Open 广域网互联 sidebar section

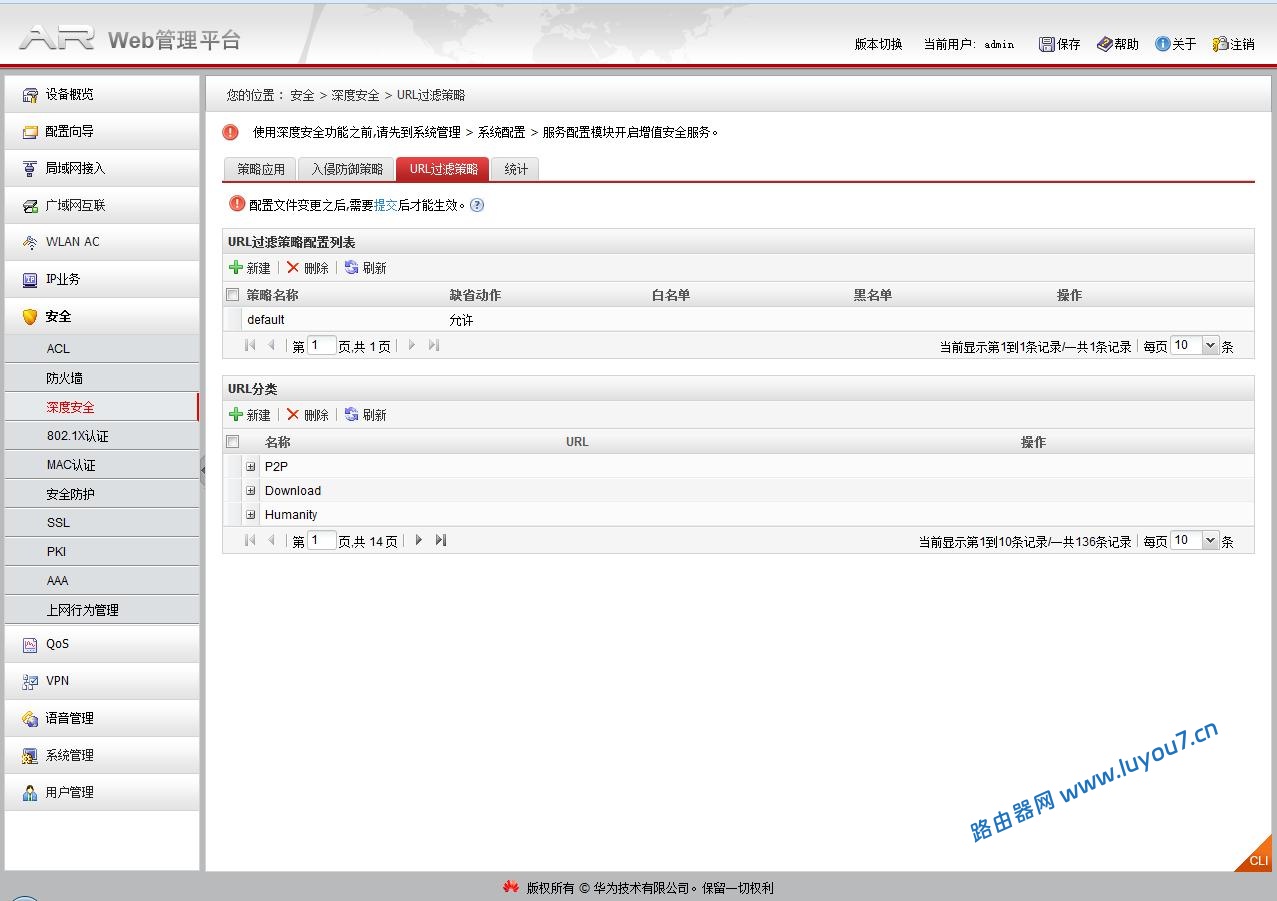click(101, 205)
